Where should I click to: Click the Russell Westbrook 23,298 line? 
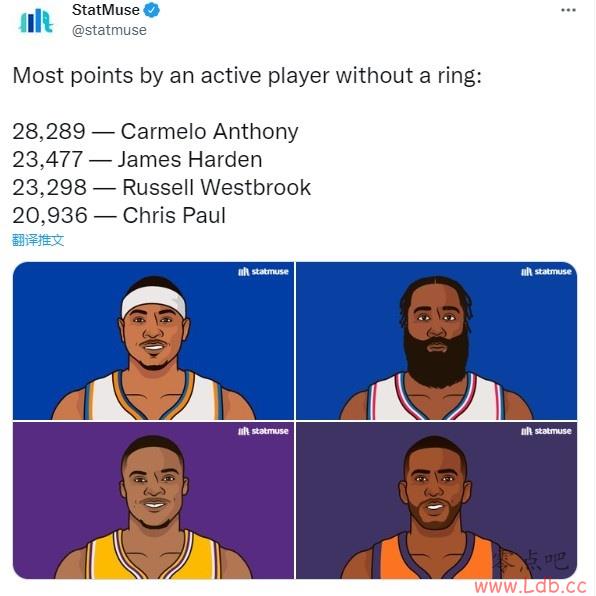162,187
